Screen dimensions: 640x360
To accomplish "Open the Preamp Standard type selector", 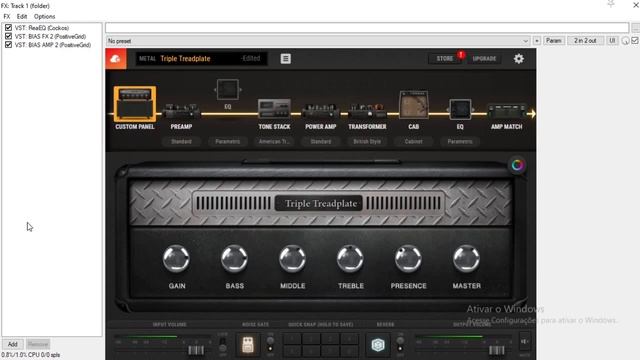I will point(181,142).
